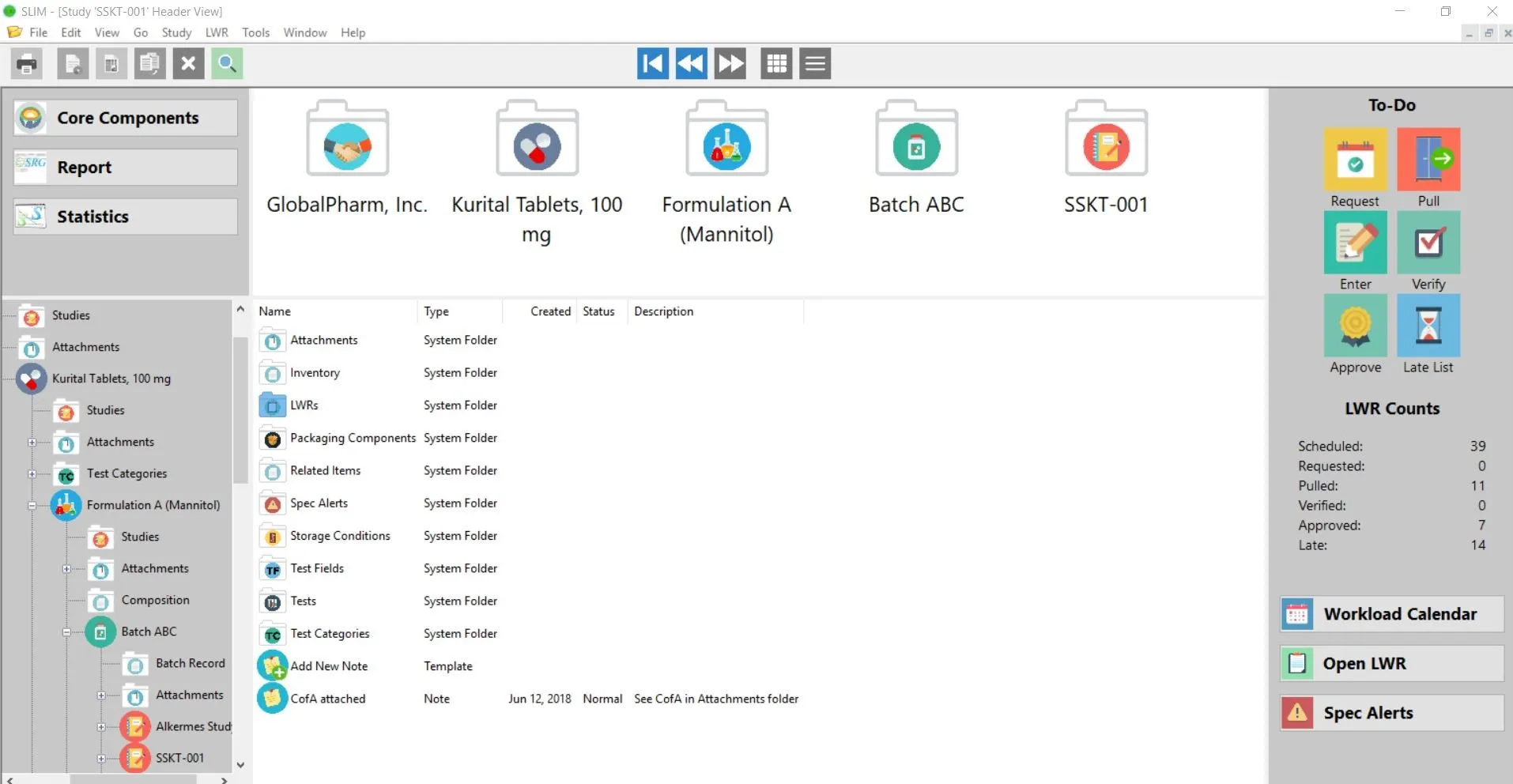Open the Formulation A (Mannitol) folder

[726, 139]
